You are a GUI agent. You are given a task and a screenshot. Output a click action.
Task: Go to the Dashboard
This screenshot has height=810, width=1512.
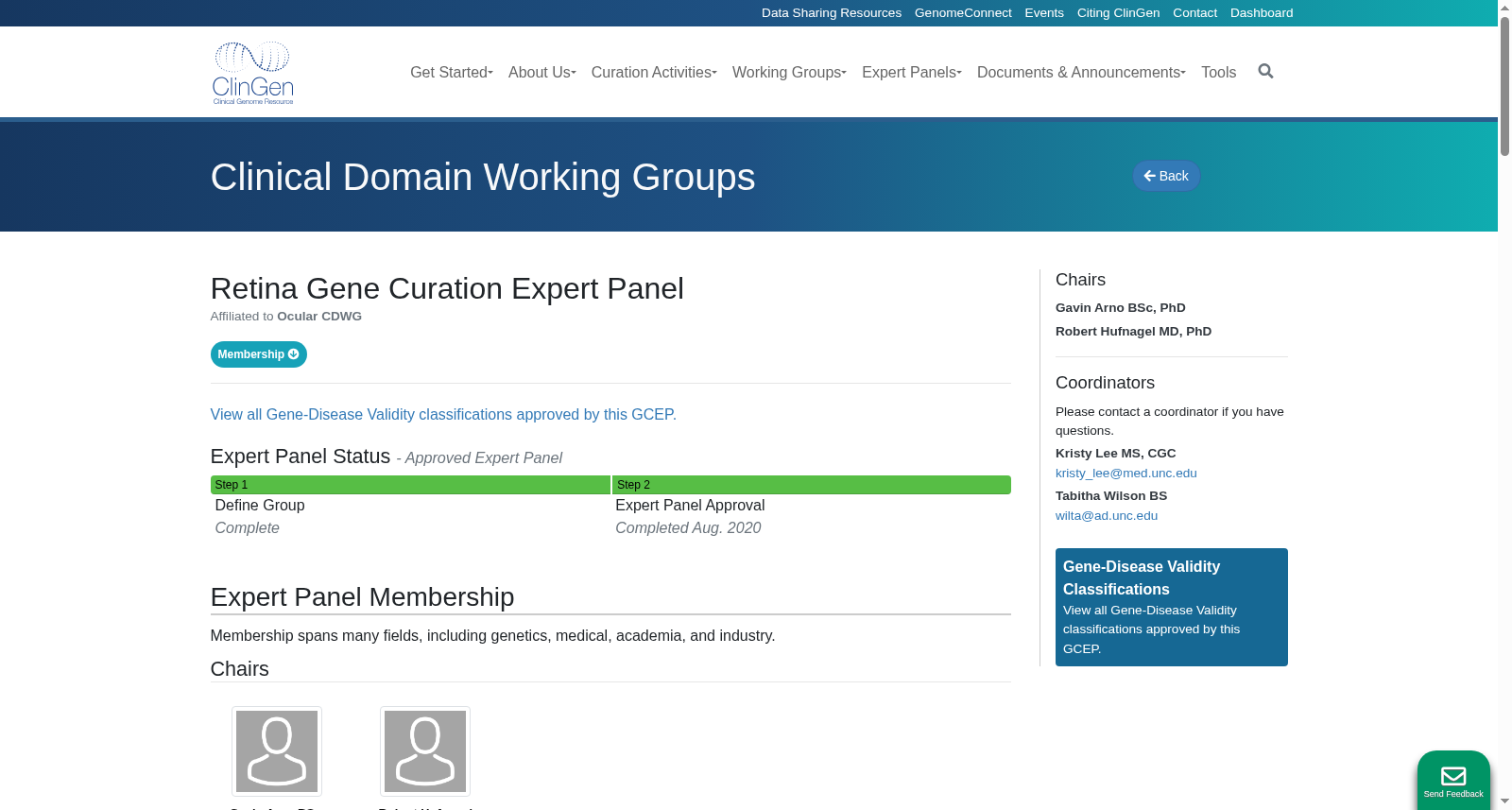pyautogui.click(x=1262, y=13)
